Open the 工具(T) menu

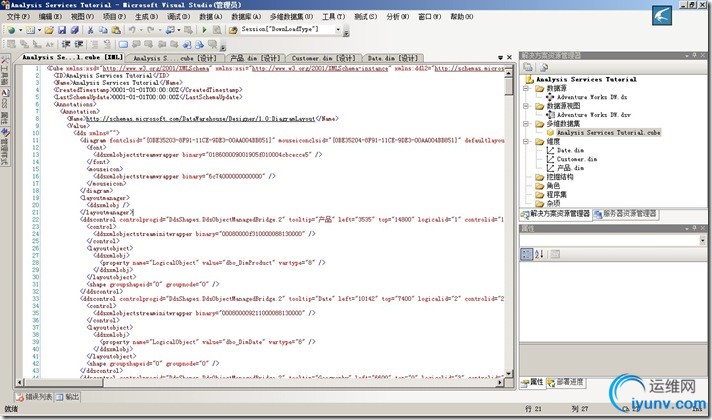pyautogui.click(x=333, y=16)
